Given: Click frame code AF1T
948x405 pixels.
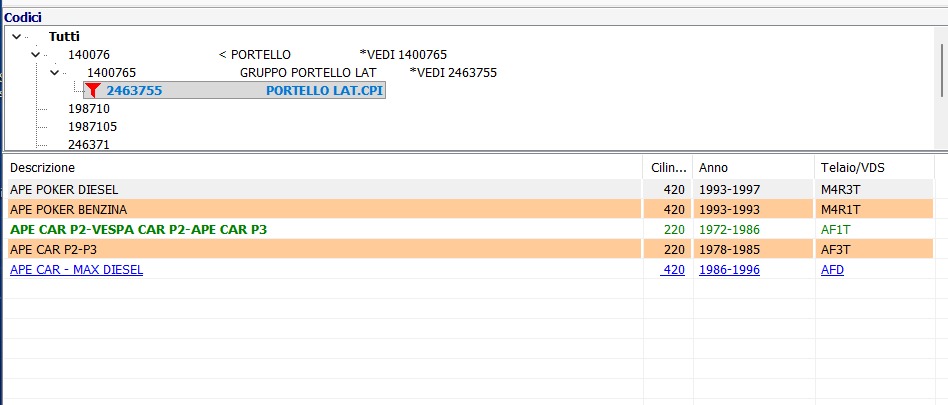Looking at the screenshot, I should click(x=836, y=230).
